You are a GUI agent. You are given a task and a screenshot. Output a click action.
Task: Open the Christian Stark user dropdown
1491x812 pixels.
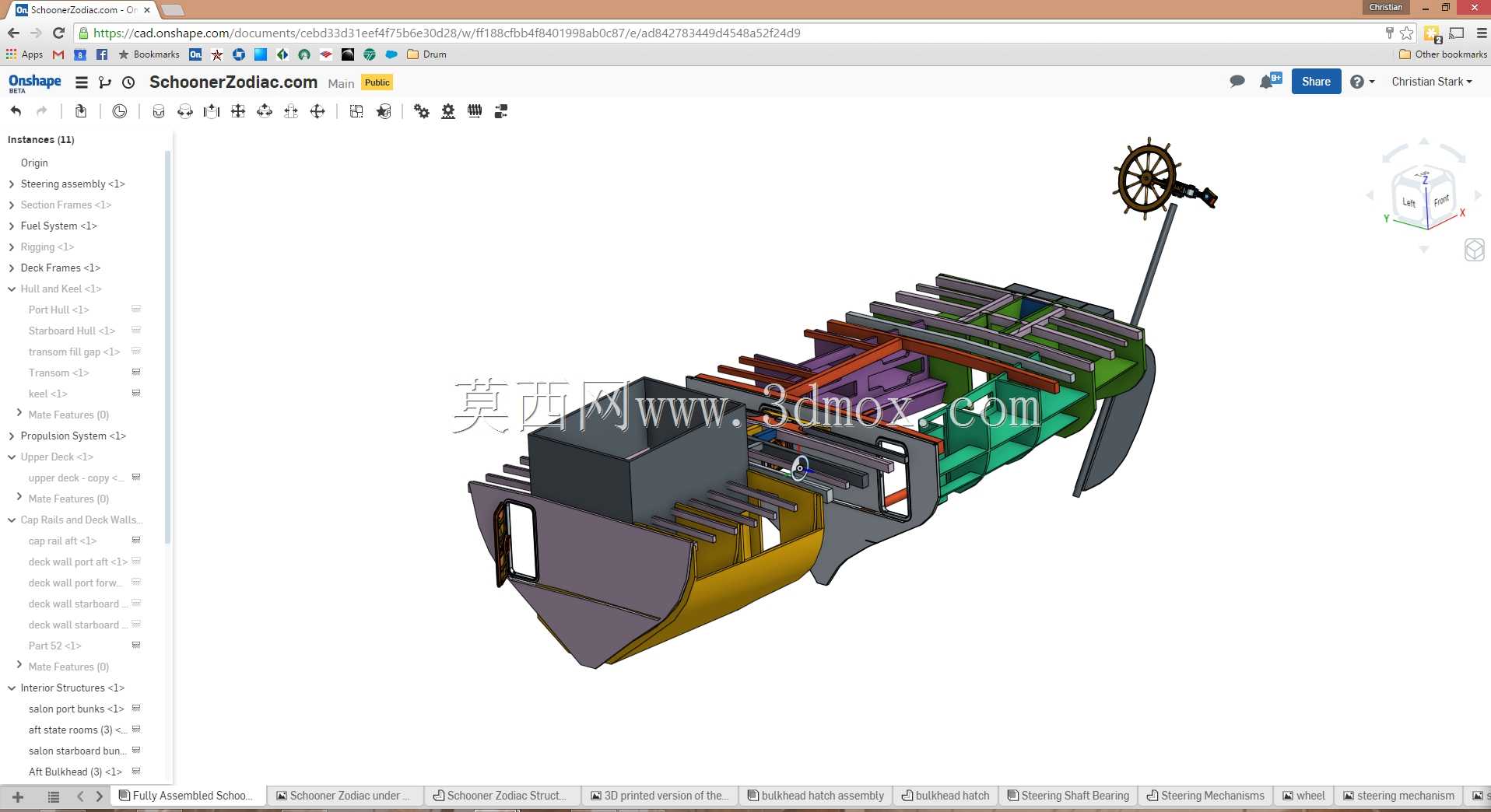coord(1432,82)
